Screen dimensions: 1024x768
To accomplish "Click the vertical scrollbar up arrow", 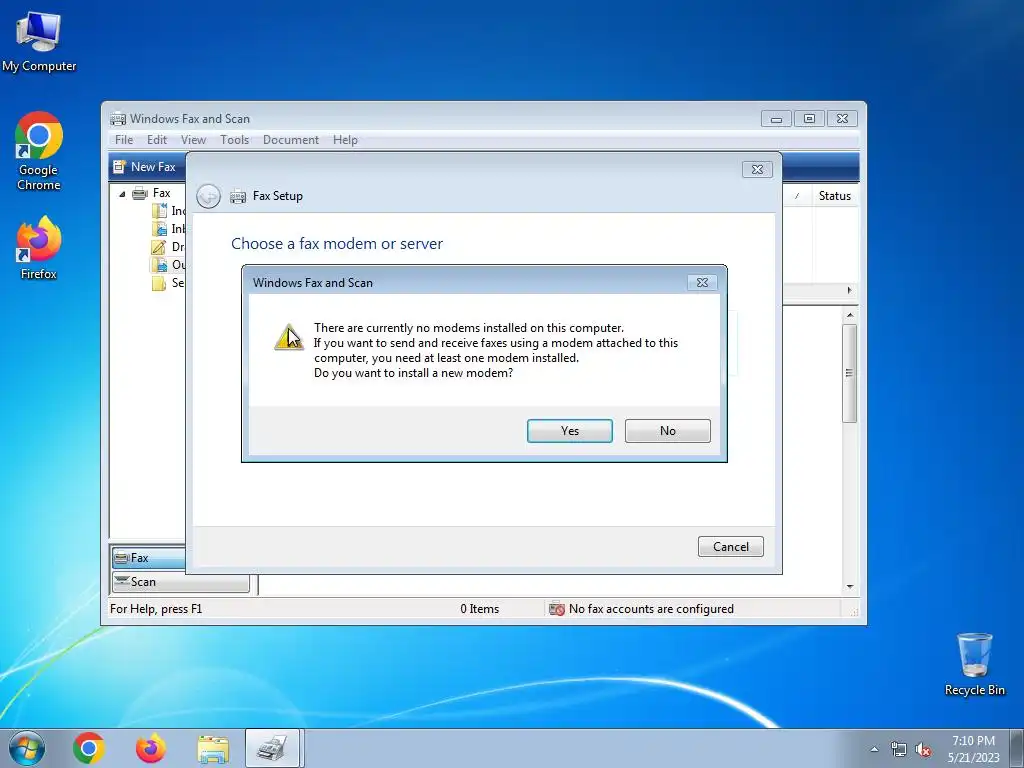I will [850, 315].
